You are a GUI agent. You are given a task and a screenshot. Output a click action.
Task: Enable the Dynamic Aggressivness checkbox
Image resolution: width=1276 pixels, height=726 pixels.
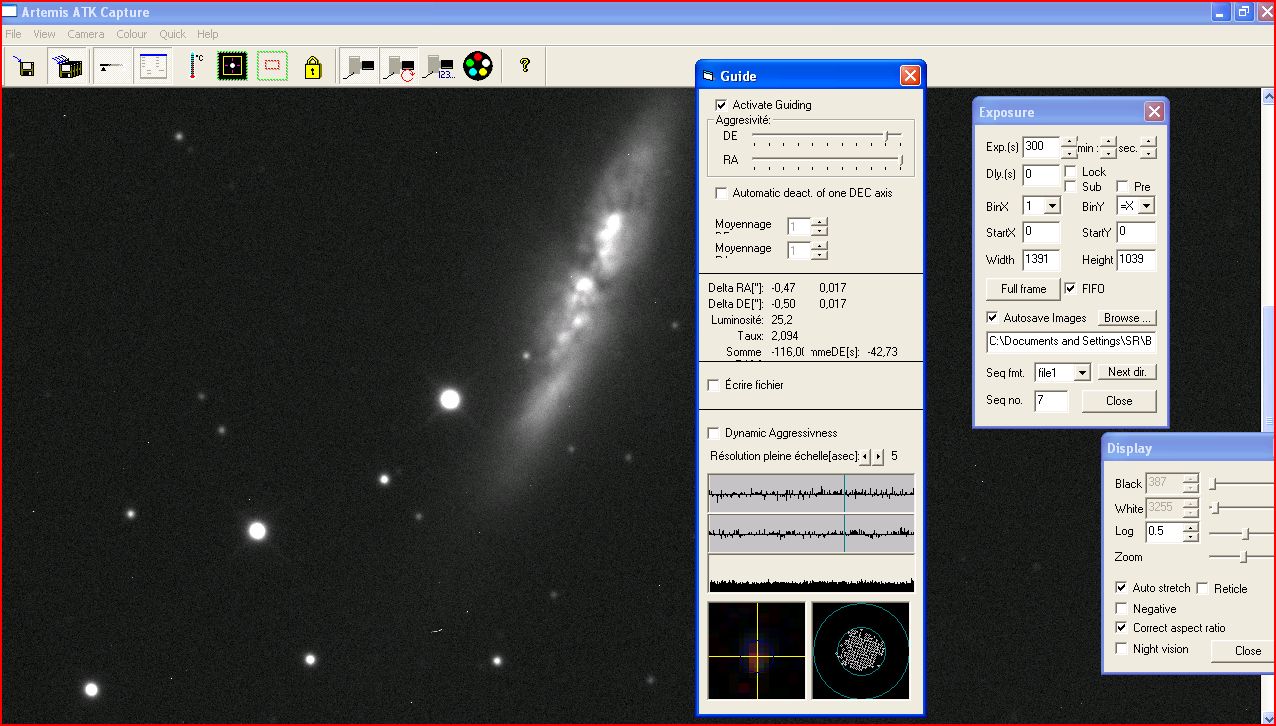pyautogui.click(x=714, y=433)
